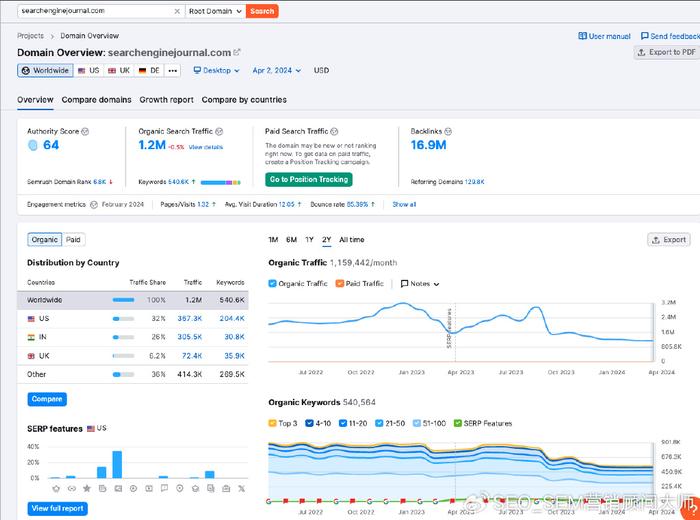
Task: Open external link icon beside searchenginejournal.com title
Action: (x=237, y=52)
